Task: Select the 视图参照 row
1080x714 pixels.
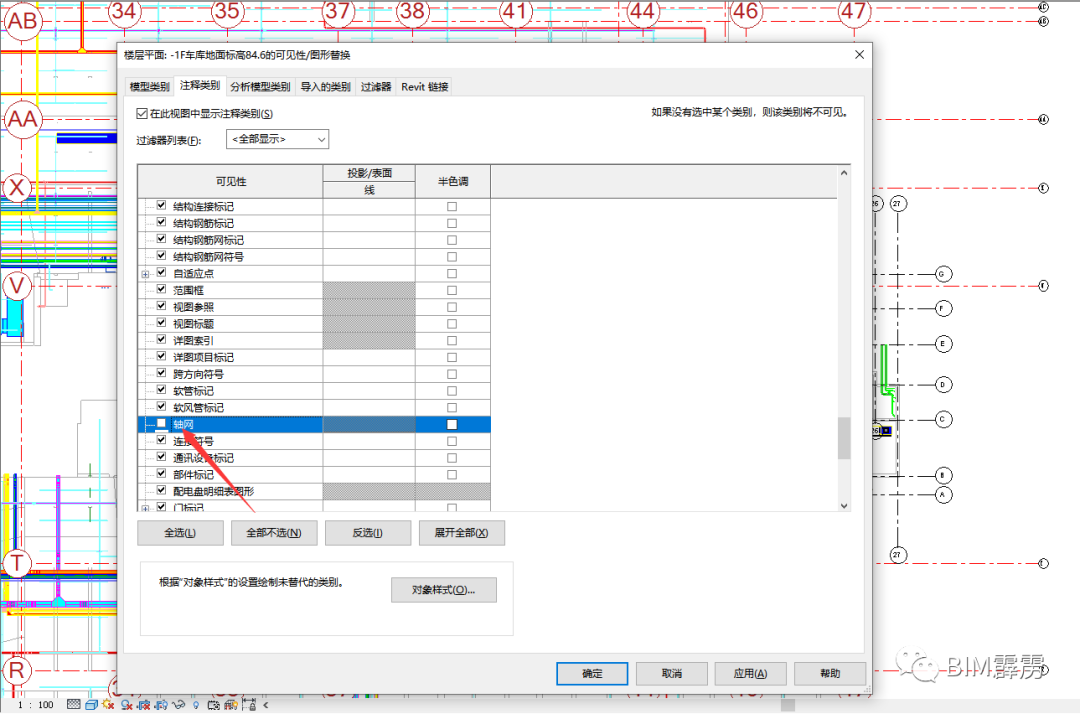Action: [x=314, y=307]
